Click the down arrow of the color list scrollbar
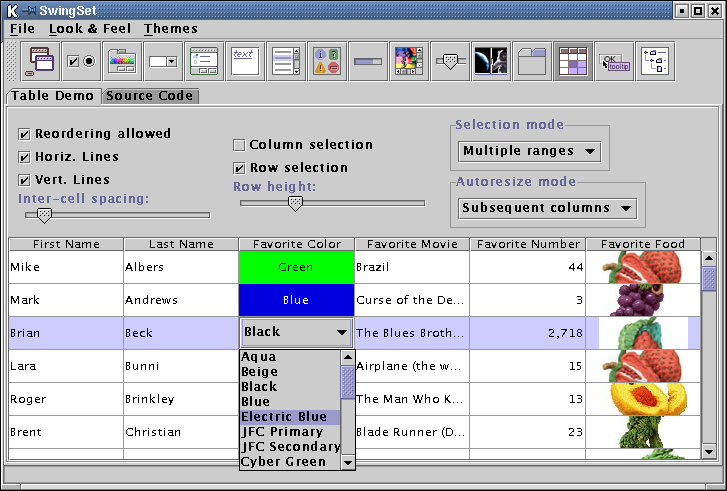 [x=348, y=463]
